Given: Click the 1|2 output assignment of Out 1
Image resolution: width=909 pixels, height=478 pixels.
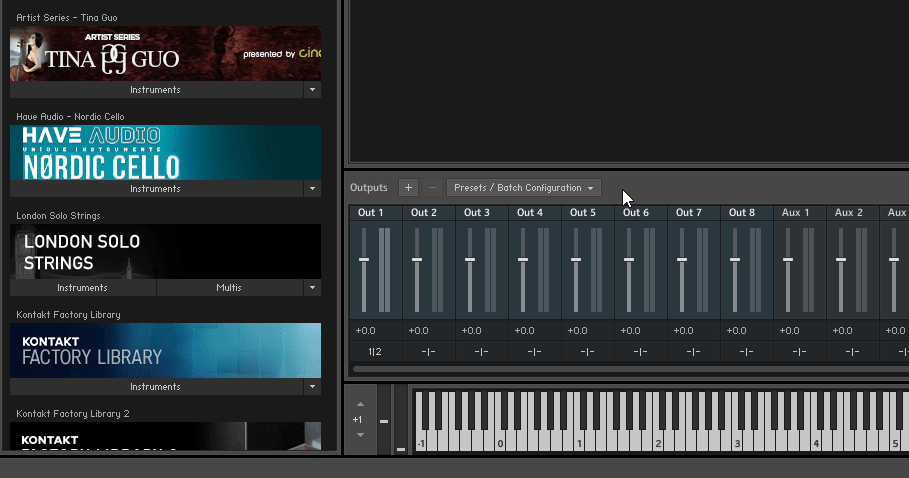Looking at the screenshot, I should click(374, 351).
